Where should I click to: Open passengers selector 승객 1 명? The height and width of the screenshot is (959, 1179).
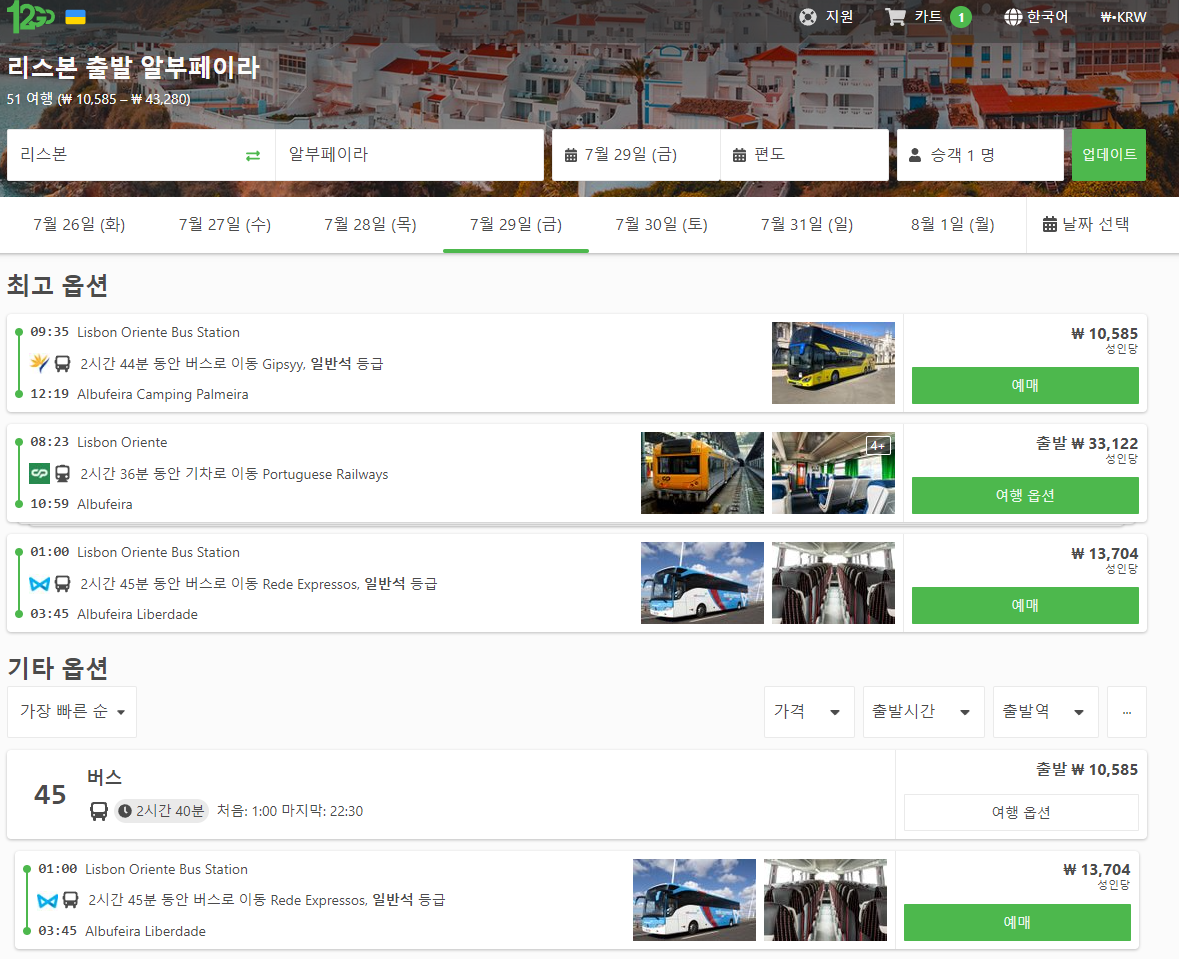click(x=980, y=155)
